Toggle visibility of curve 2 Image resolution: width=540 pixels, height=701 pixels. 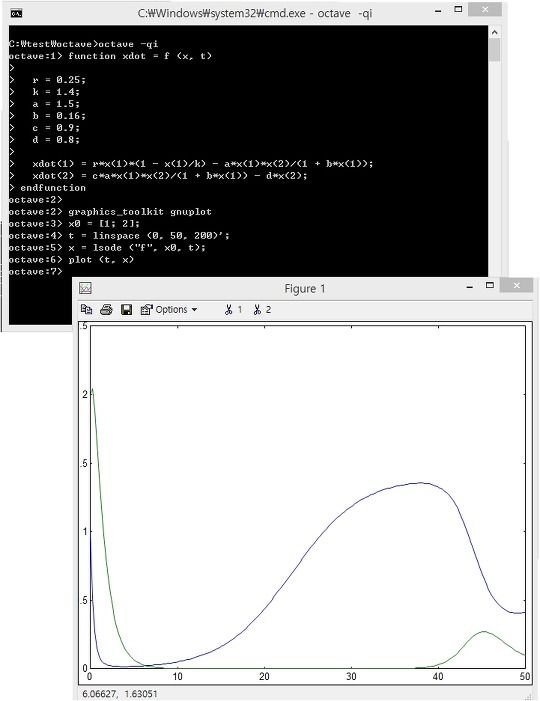pyautogui.click(x=262, y=309)
